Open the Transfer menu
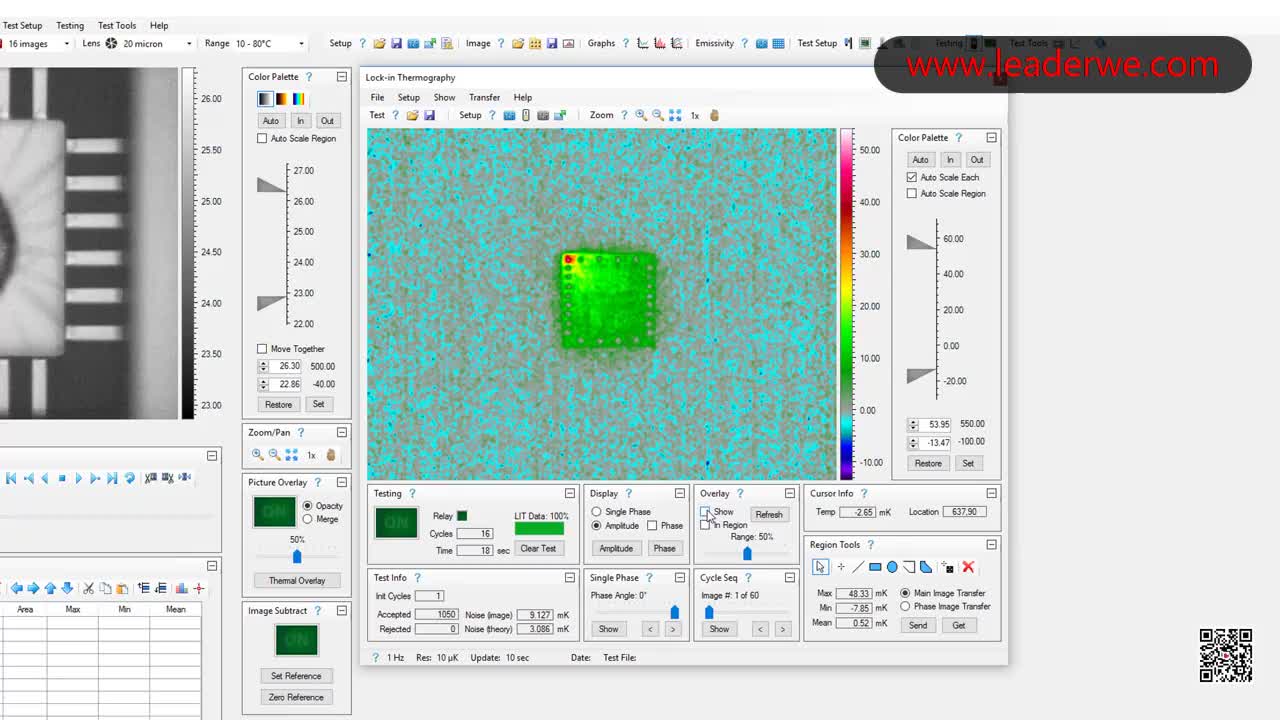 pyautogui.click(x=484, y=97)
